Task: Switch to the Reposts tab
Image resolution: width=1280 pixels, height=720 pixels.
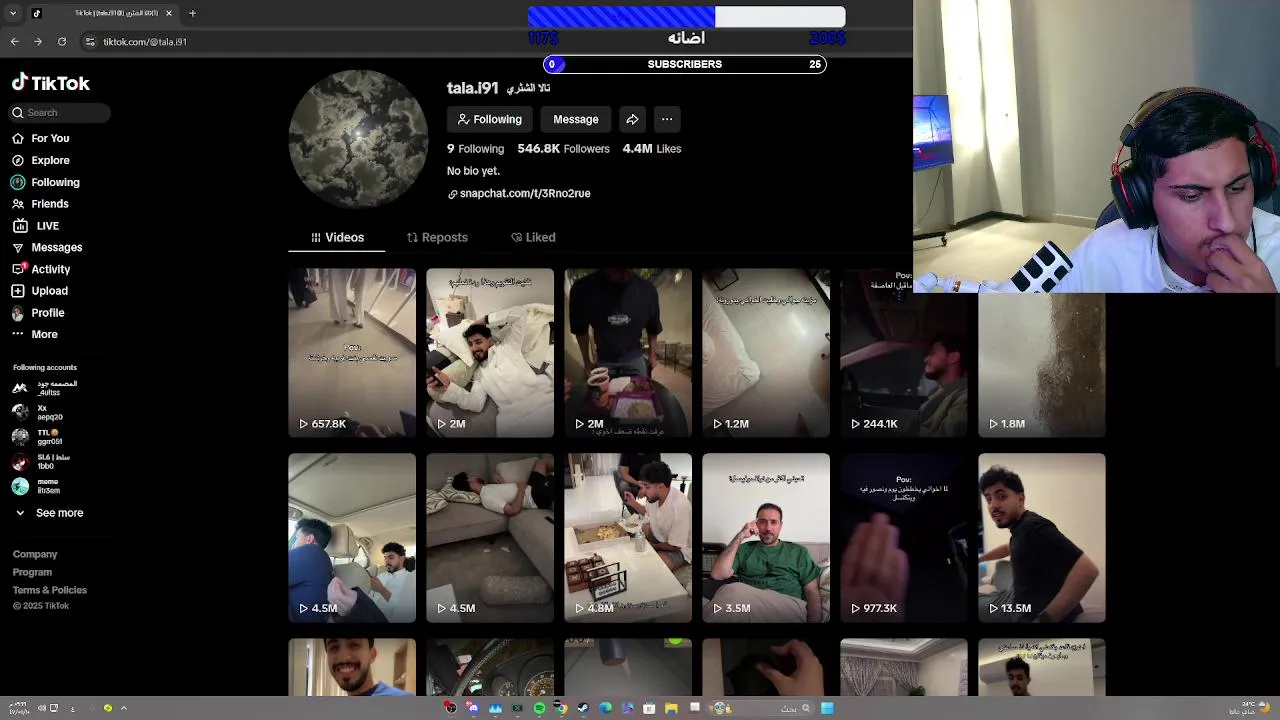Action: click(x=437, y=237)
